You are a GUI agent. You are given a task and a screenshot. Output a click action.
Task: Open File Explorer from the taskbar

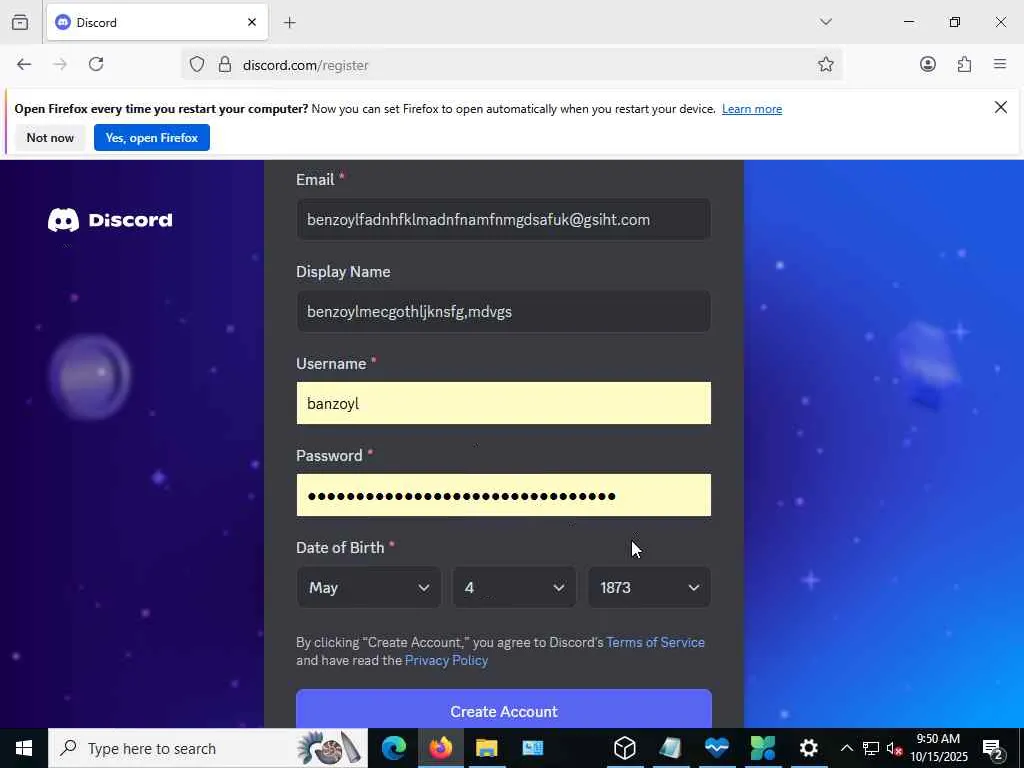coord(487,748)
